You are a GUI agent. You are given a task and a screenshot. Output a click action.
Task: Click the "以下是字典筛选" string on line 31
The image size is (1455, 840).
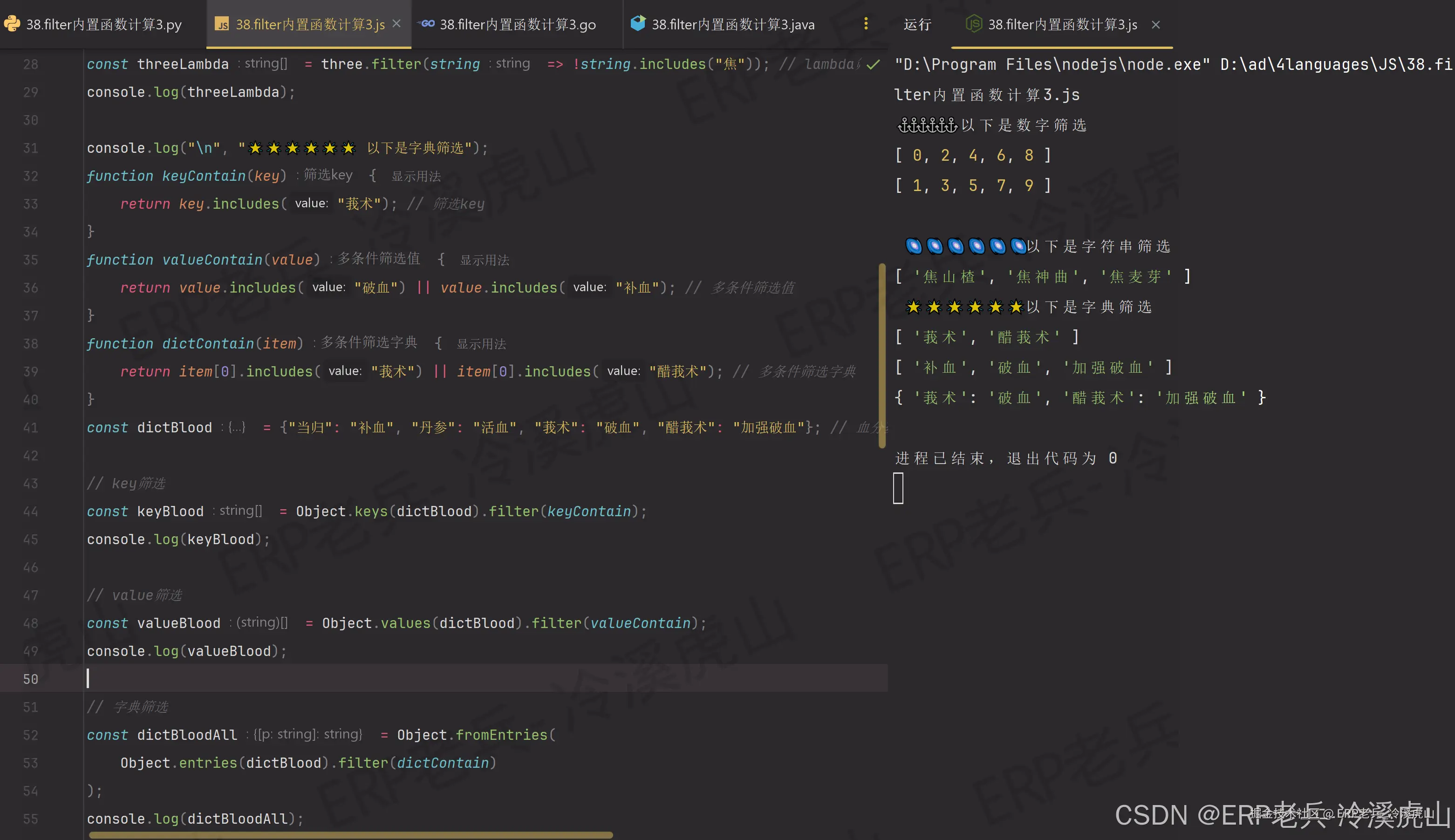(416, 148)
